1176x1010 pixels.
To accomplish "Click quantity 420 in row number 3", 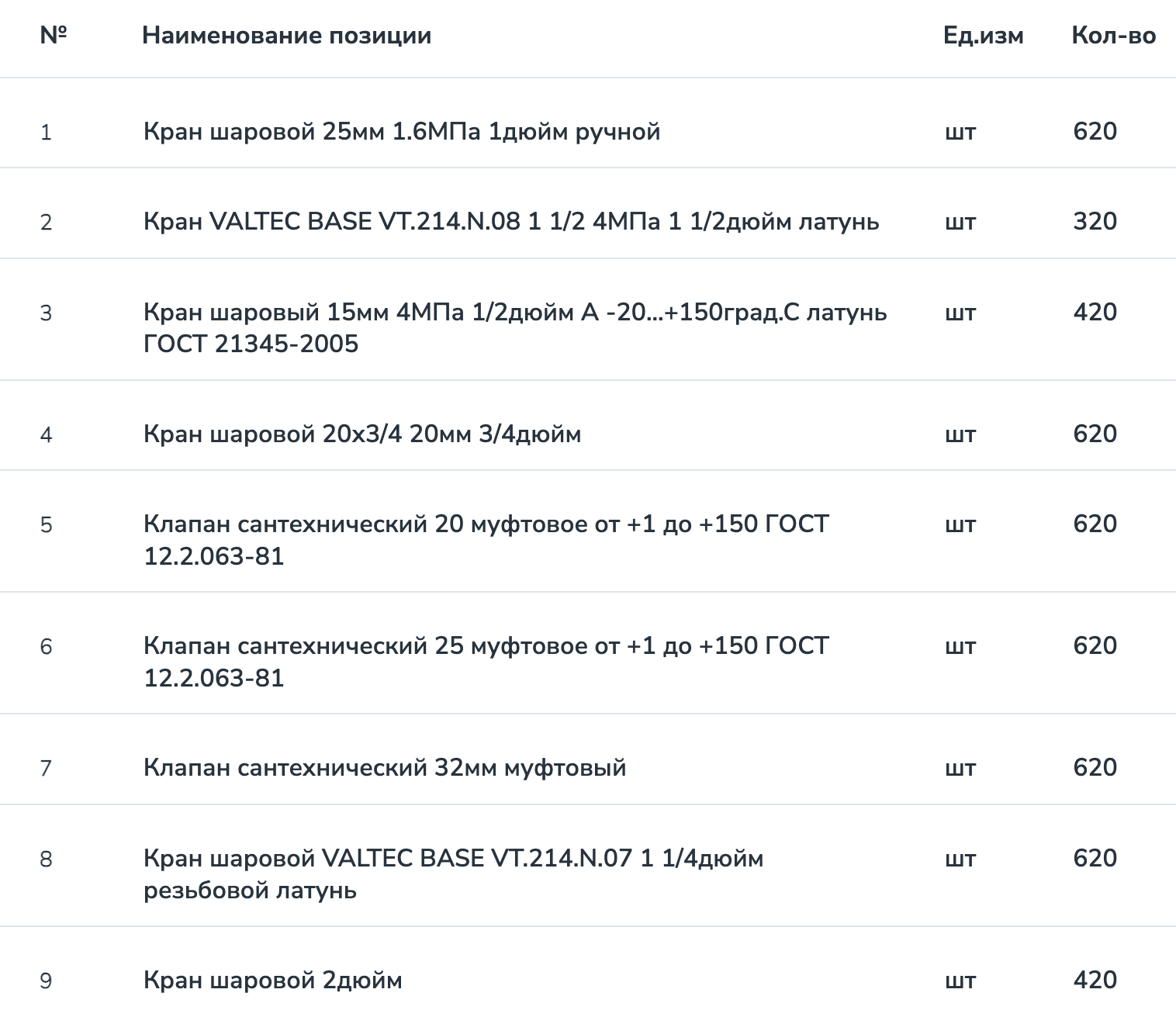I will (x=1095, y=313).
